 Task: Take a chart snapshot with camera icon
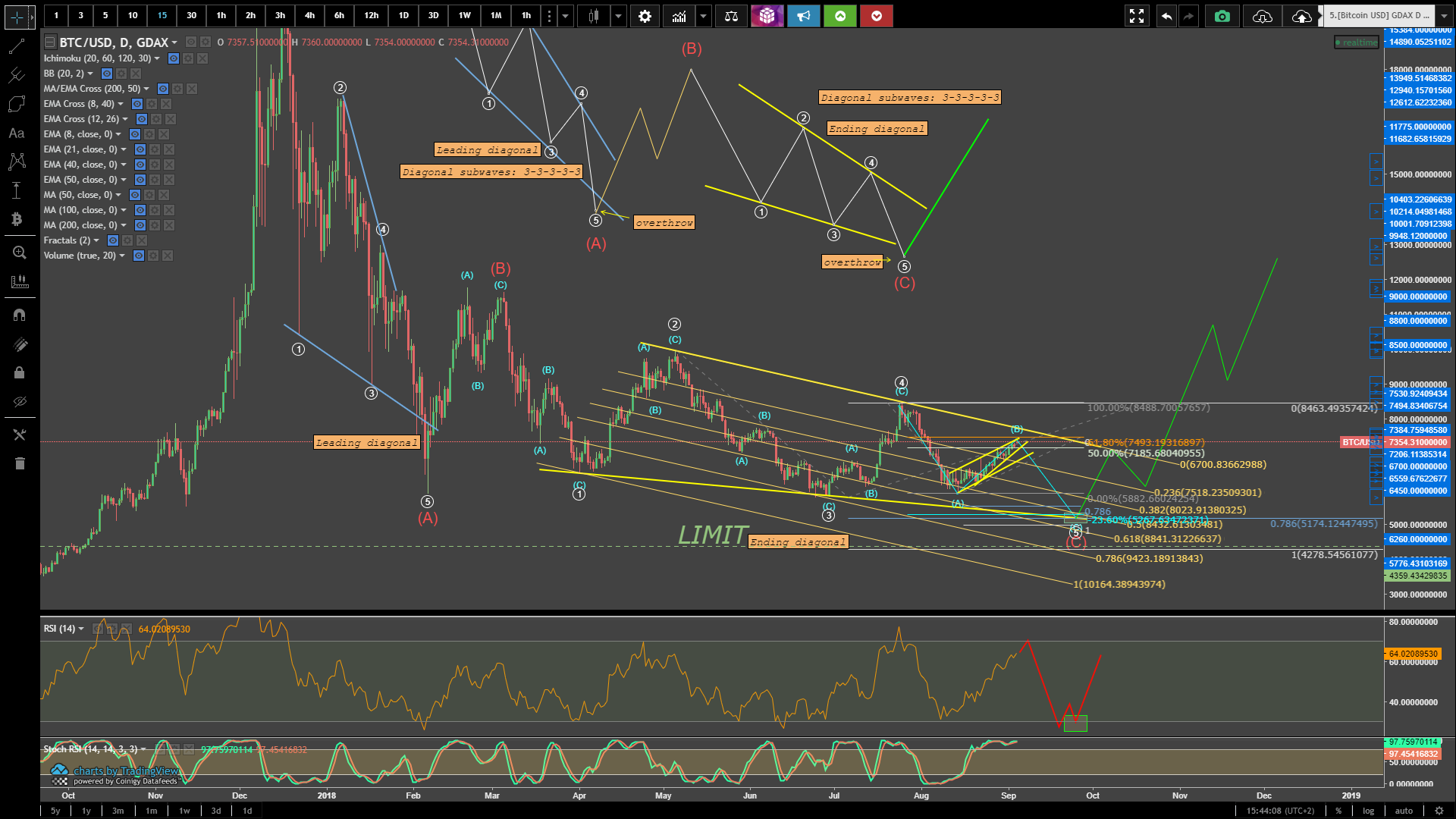coord(1222,16)
